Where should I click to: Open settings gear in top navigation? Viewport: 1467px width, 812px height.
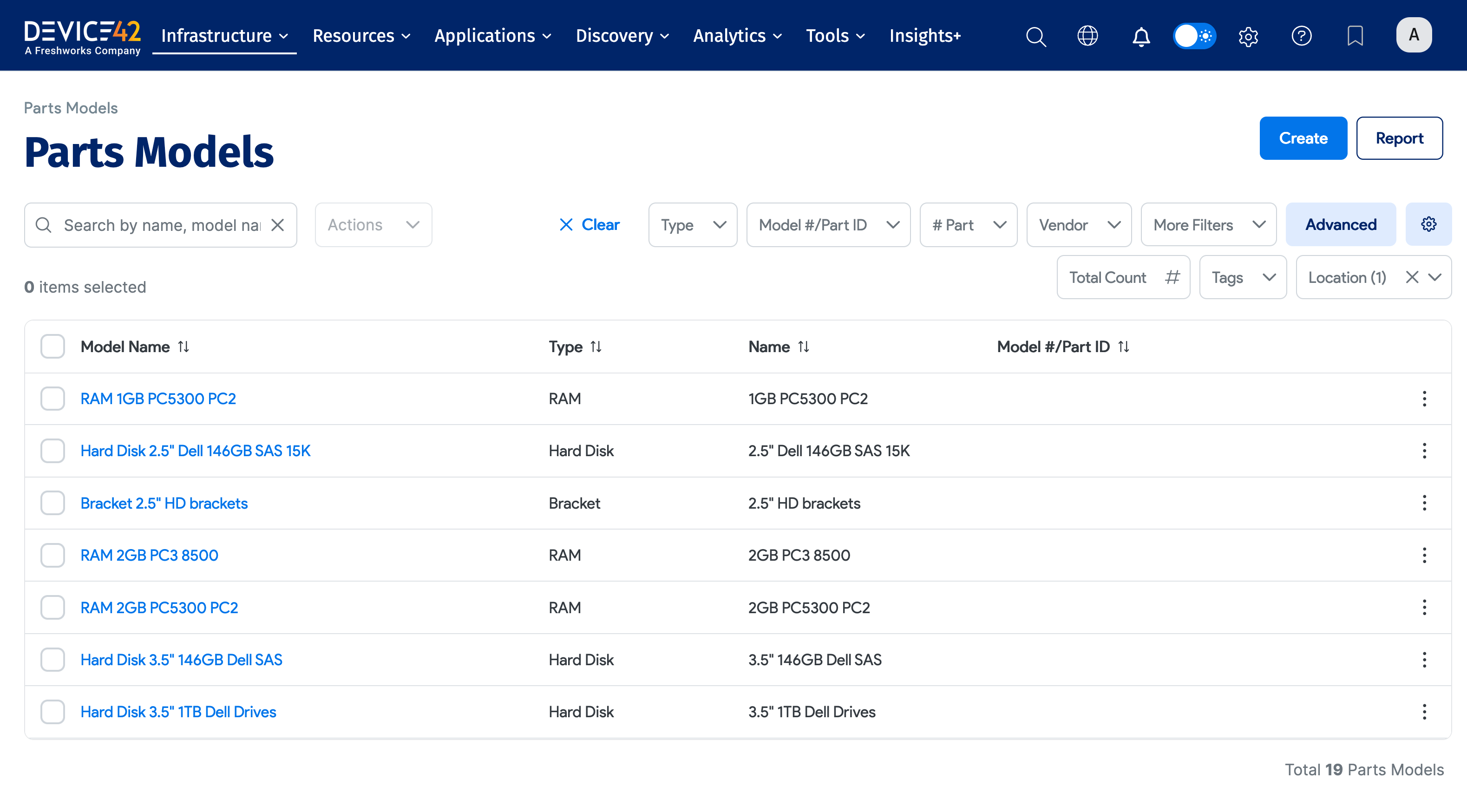(1248, 36)
